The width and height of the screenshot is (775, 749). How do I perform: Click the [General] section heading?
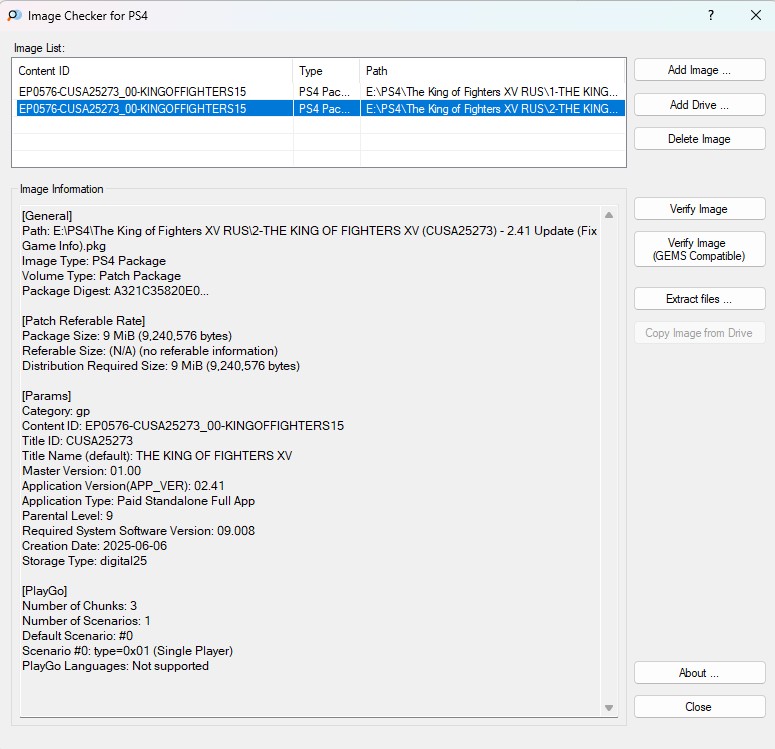click(x=47, y=216)
